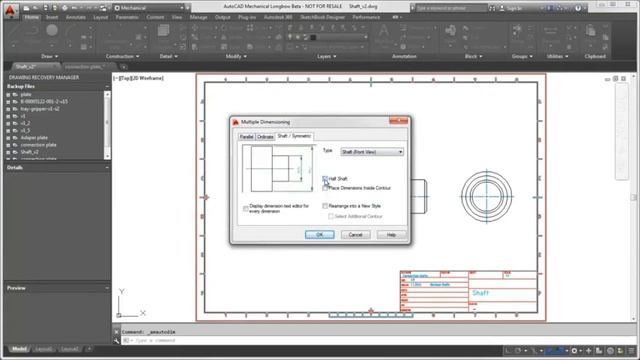This screenshot has width=640, height=360.
Task: Click the Backup Files list scrollbar
Action: (107, 125)
